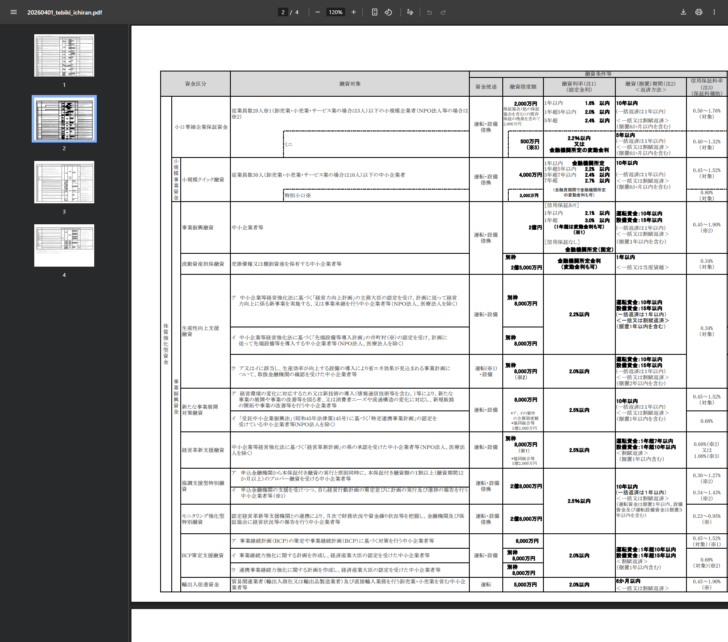Go to page 4 thumbnail
This screenshot has height=642, width=728.
coord(64,246)
